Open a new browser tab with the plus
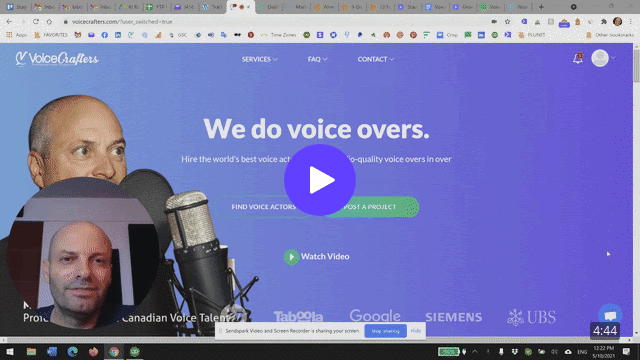The image size is (640, 360). 541,7
